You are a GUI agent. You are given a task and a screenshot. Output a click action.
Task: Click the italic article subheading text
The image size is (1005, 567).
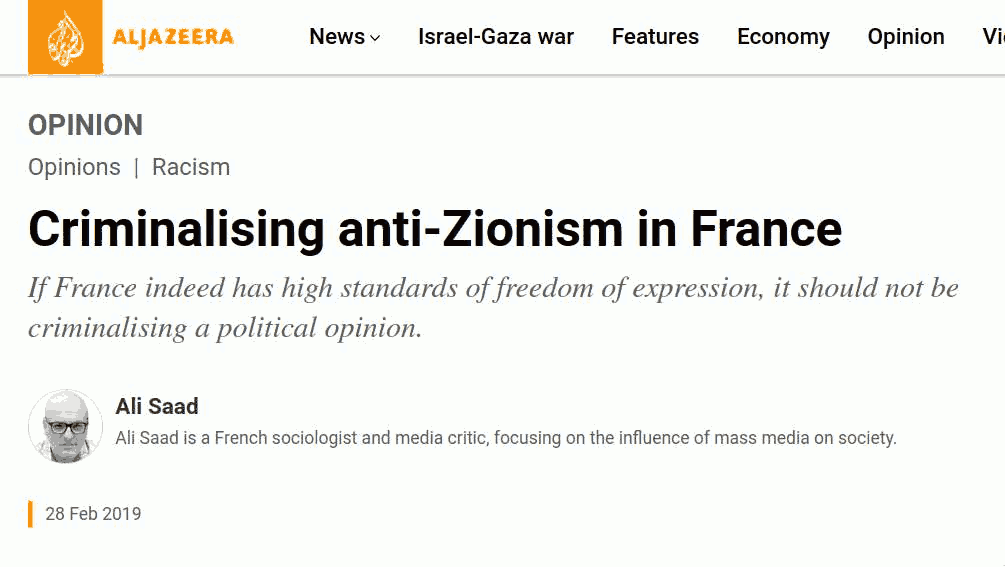[494, 308]
